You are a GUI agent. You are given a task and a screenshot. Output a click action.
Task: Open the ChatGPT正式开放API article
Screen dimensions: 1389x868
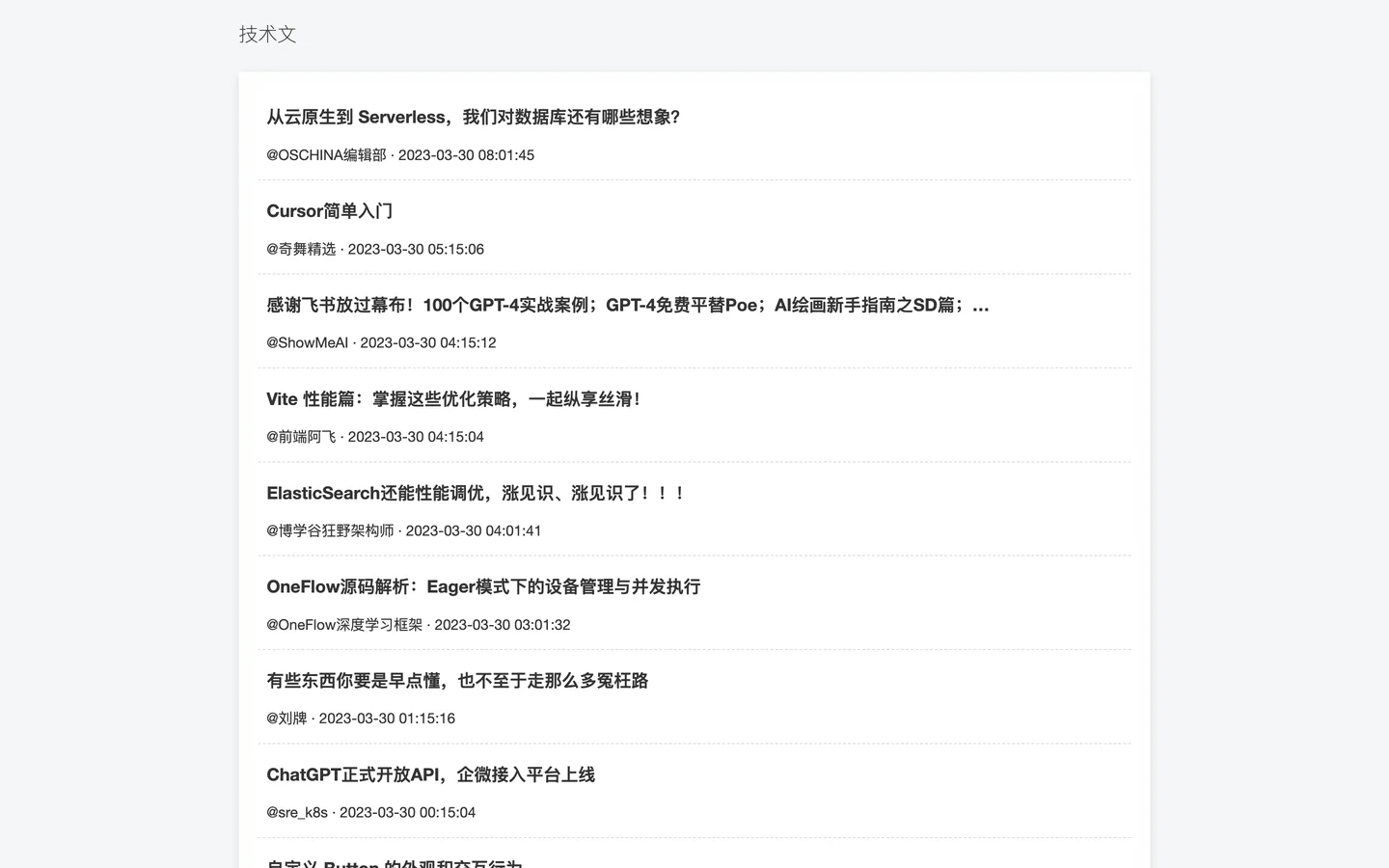pos(430,775)
